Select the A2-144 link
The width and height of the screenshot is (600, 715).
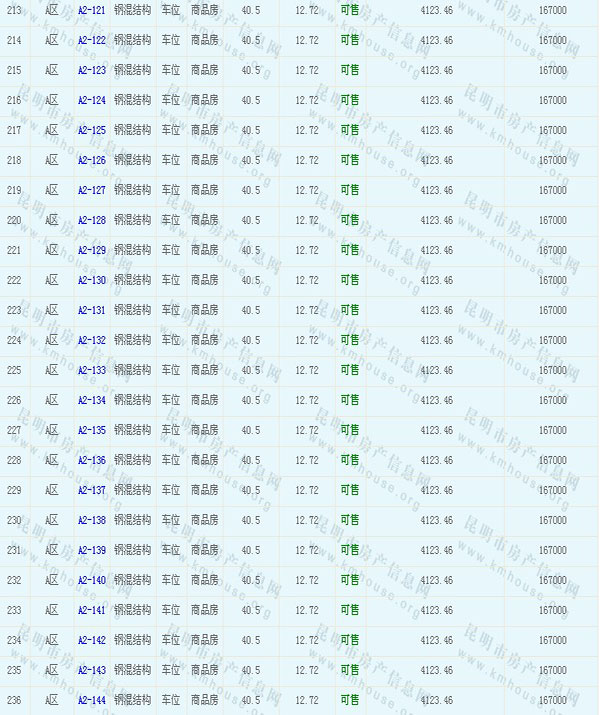[91, 700]
